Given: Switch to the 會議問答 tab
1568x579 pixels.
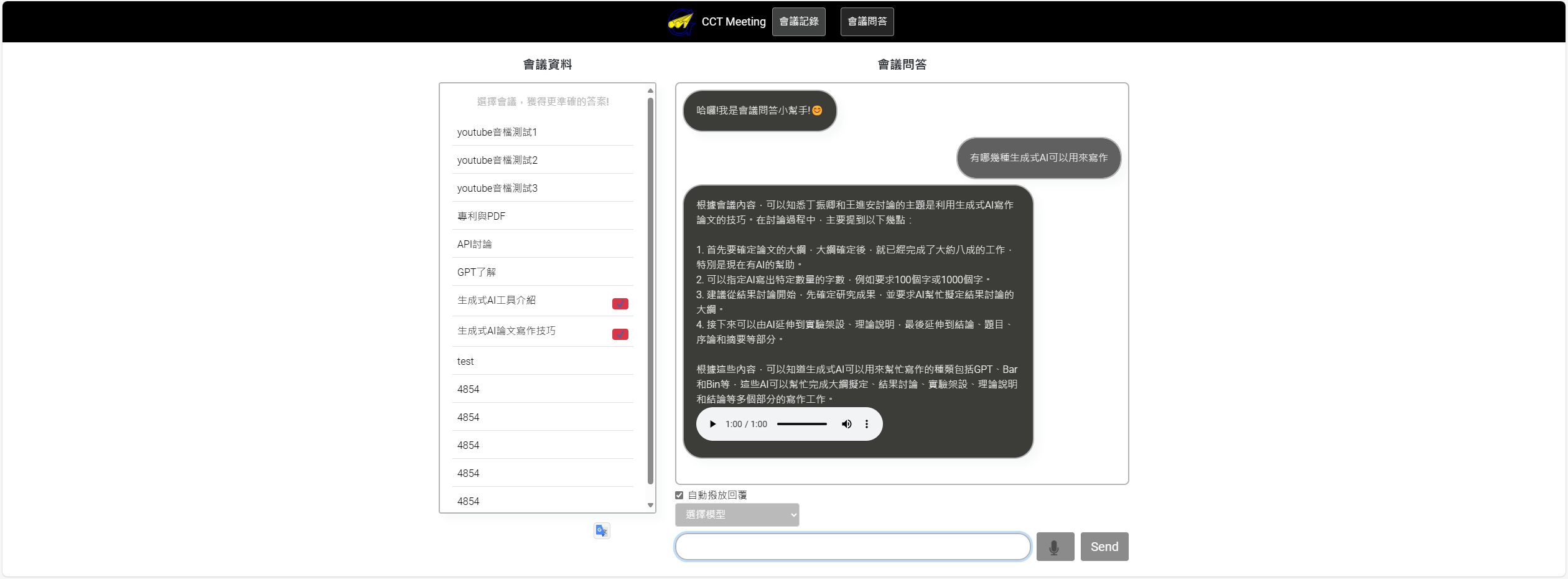Looking at the screenshot, I should pyautogui.click(x=867, y=22).
